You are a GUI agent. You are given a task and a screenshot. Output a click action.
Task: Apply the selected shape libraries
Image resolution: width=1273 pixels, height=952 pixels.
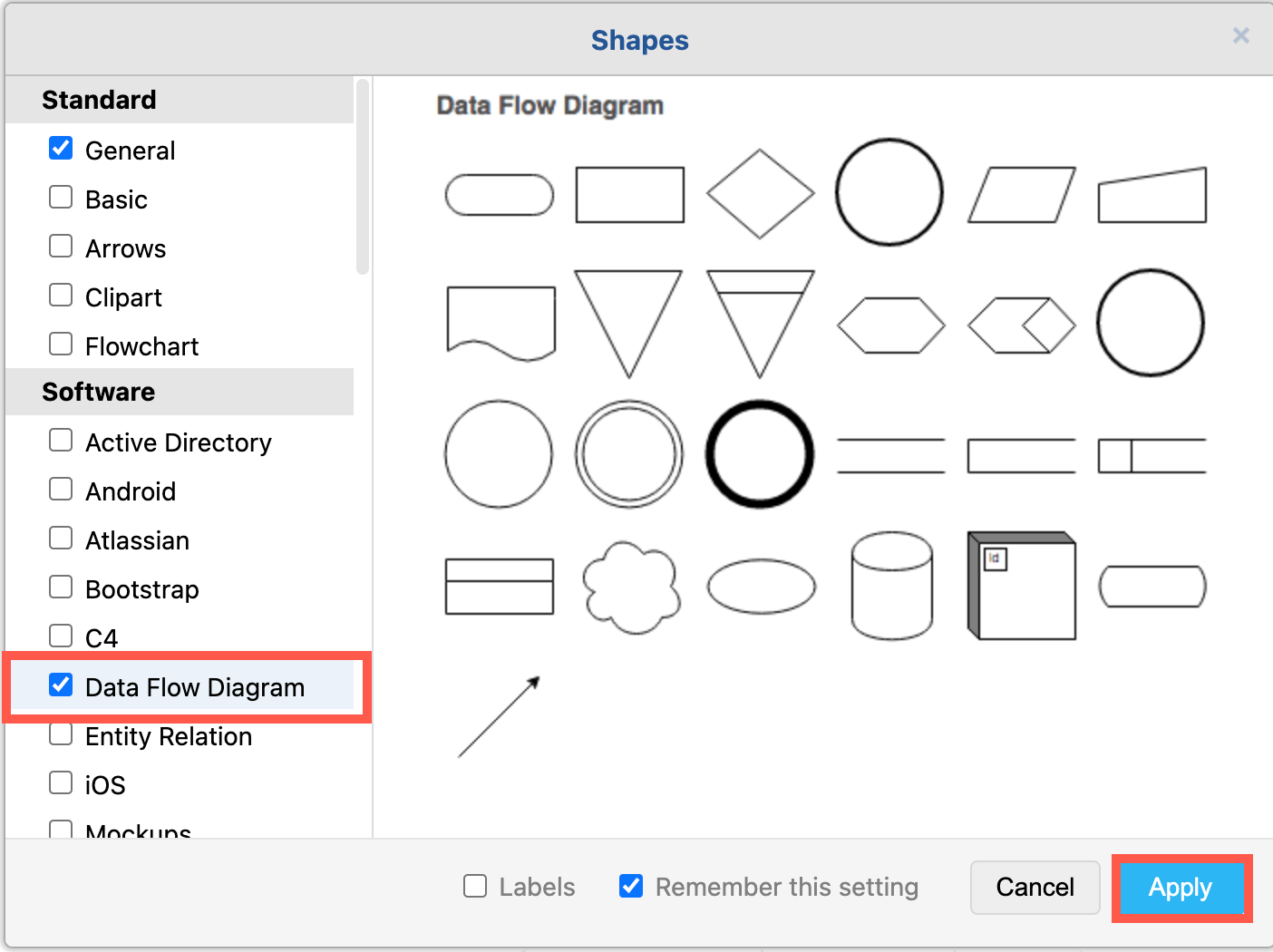(x=1181, y=888)
